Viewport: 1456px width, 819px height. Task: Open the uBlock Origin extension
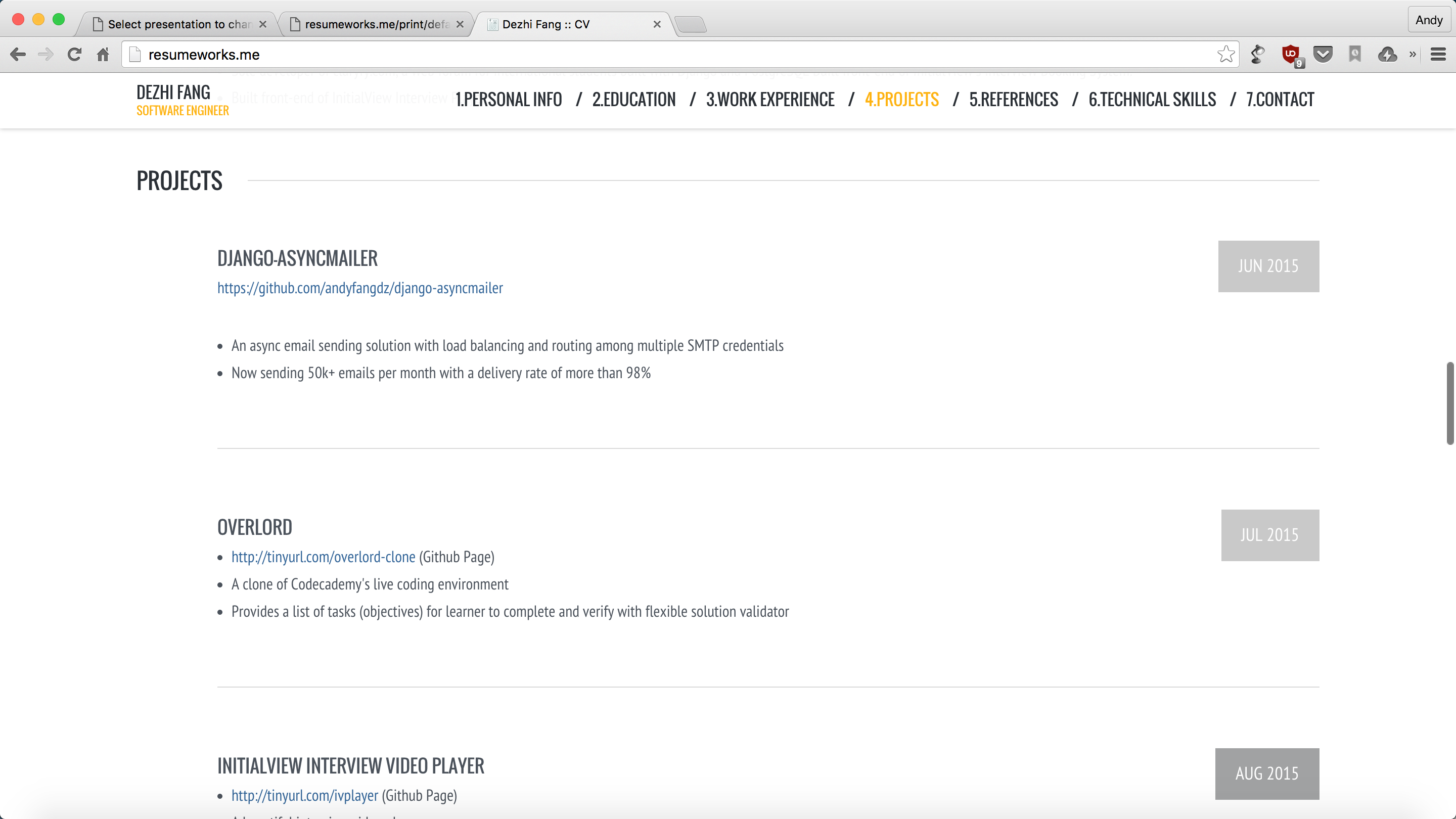pos(1290,54)
